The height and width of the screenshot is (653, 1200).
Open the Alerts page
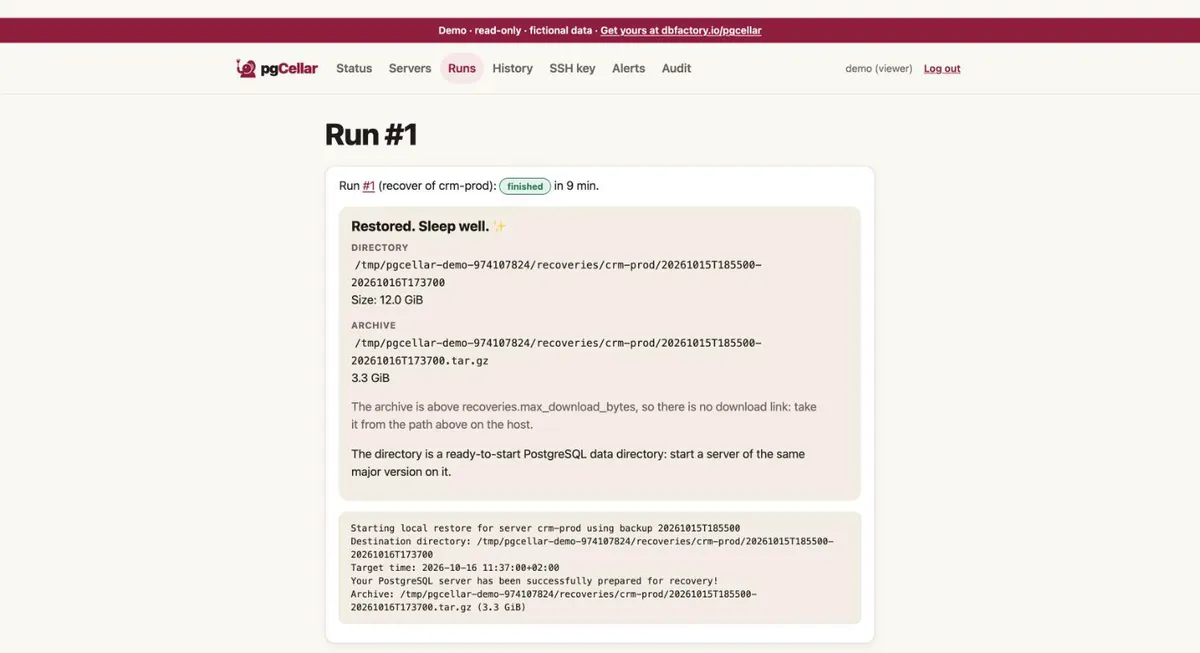pos(629,68)
